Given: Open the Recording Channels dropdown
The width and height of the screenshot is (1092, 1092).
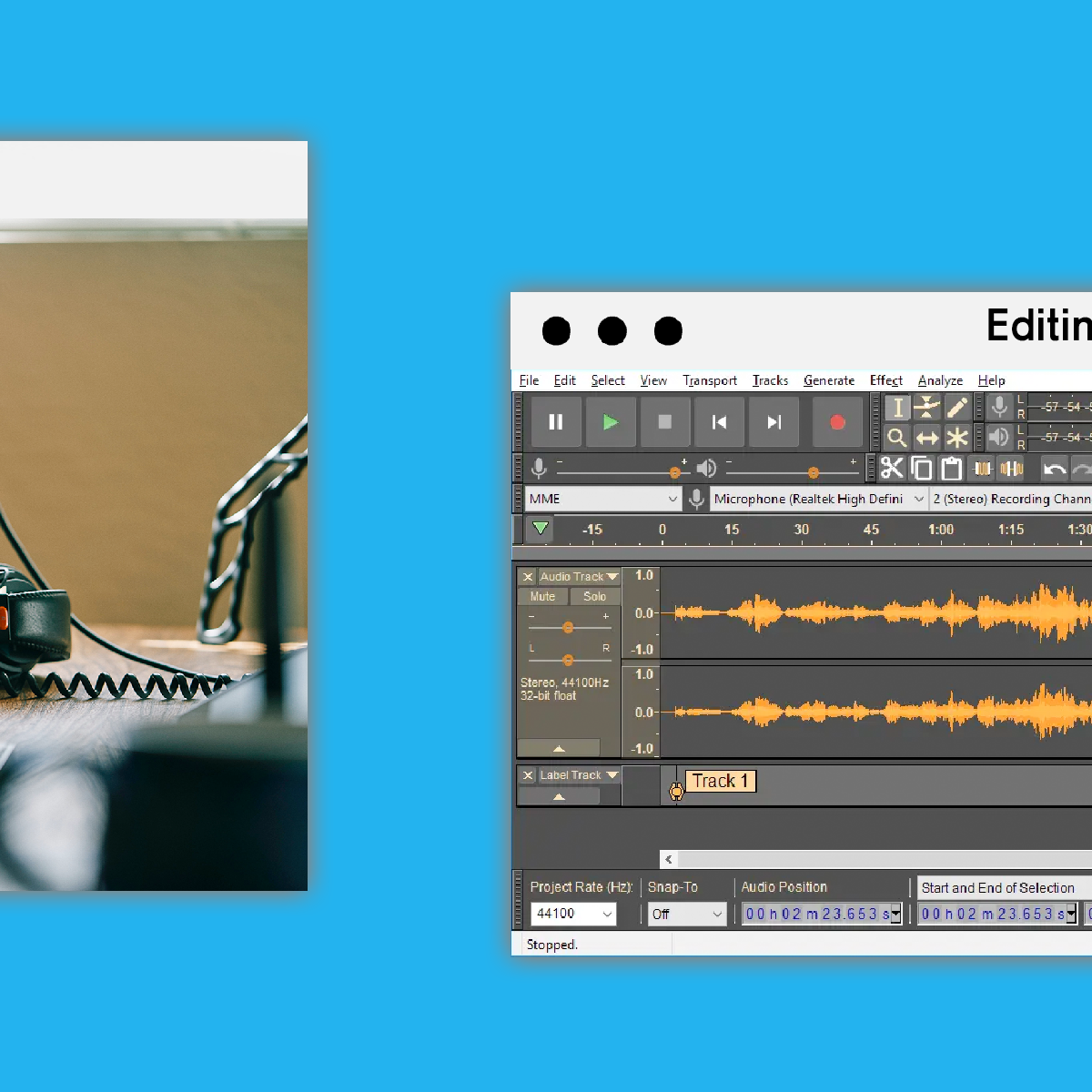Looking at the screenshot, I should click(1011, 499).
